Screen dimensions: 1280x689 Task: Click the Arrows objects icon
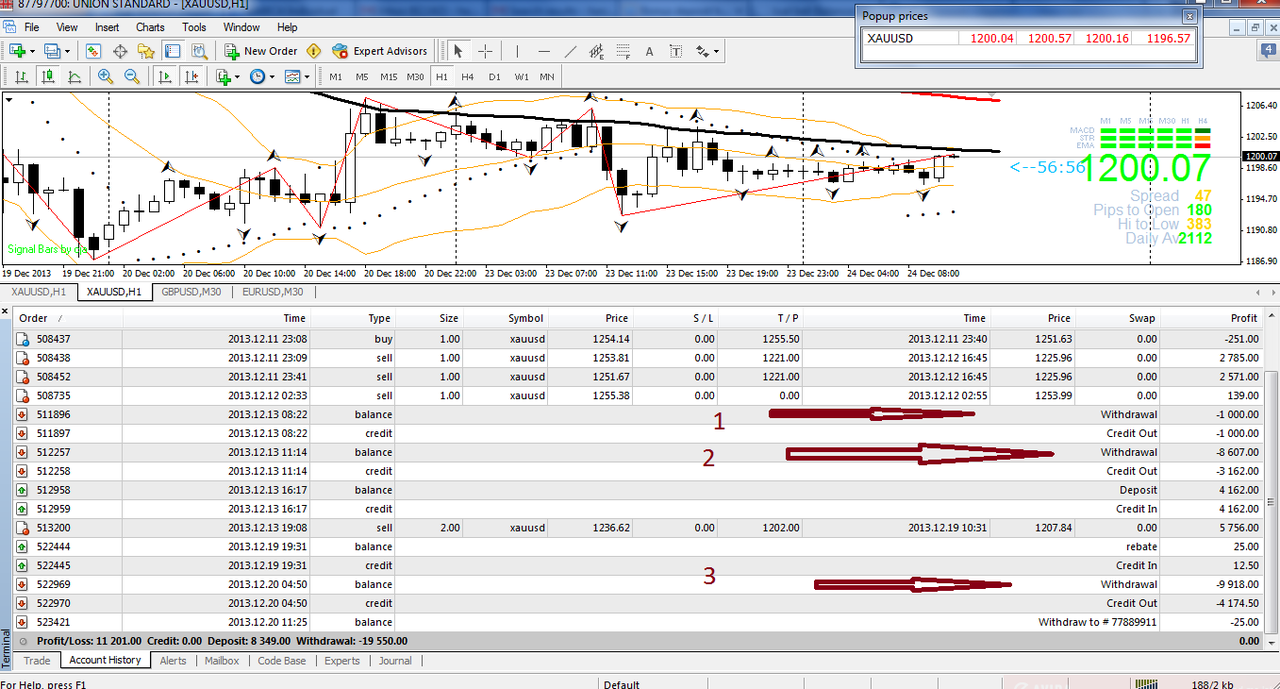pos(702,51)
